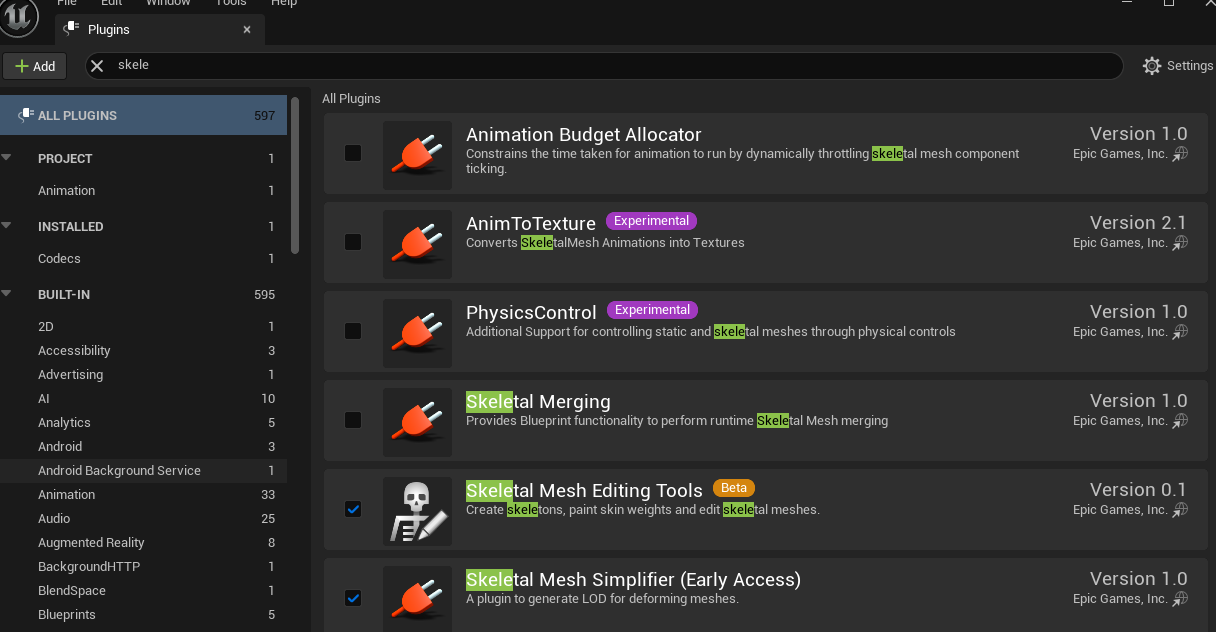Open plugin Settings
Viewport: 1216px width, 632px height.
pyautogui.click(x=1178, y=66)
